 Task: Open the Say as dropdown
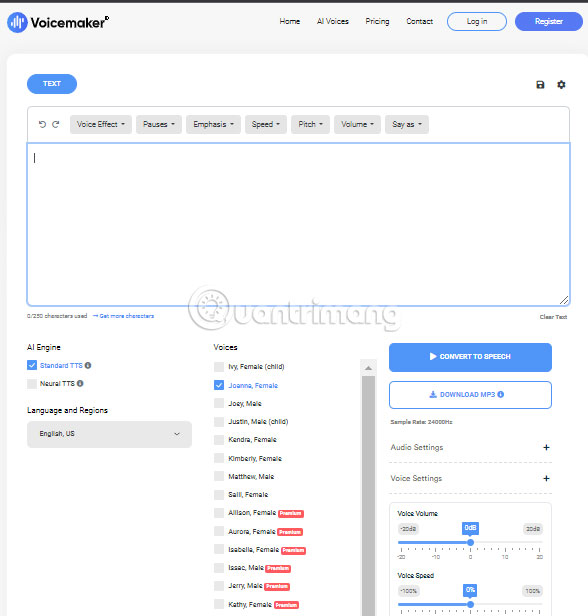(407, 125)
